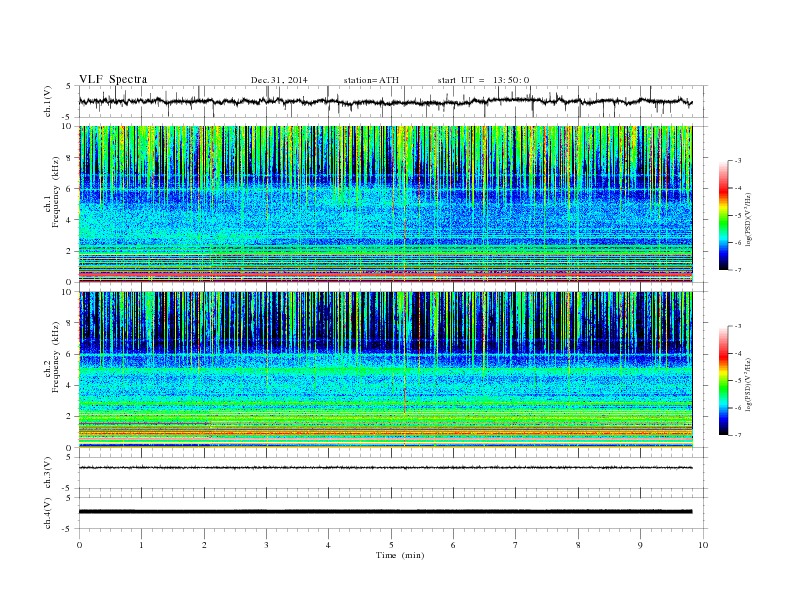
Task: Click the "4" time-axis tick label
Action: tap(328, 545)
